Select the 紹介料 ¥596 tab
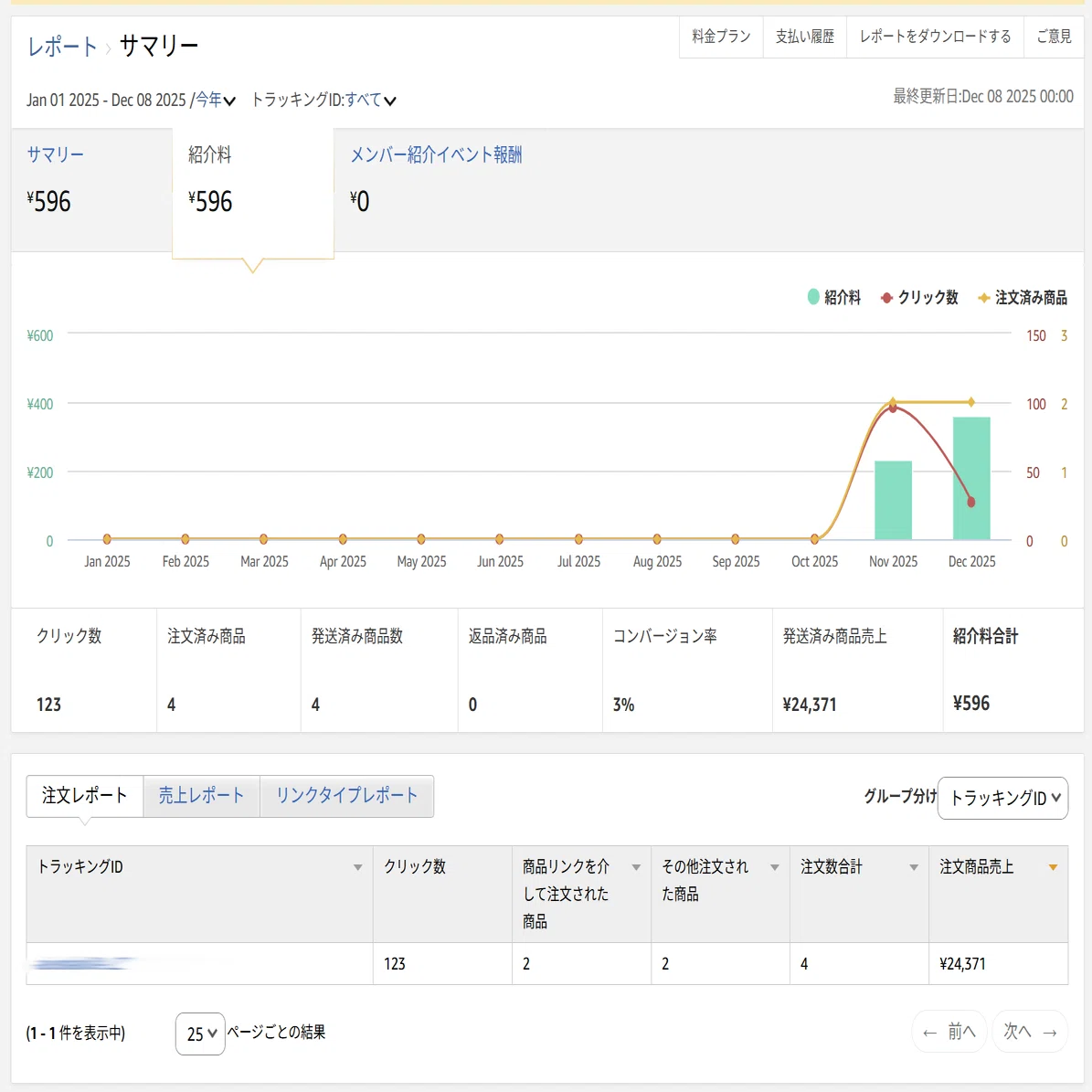Image resolution: width=1092 pixels, height=1092 pixels. coord(253,193)
